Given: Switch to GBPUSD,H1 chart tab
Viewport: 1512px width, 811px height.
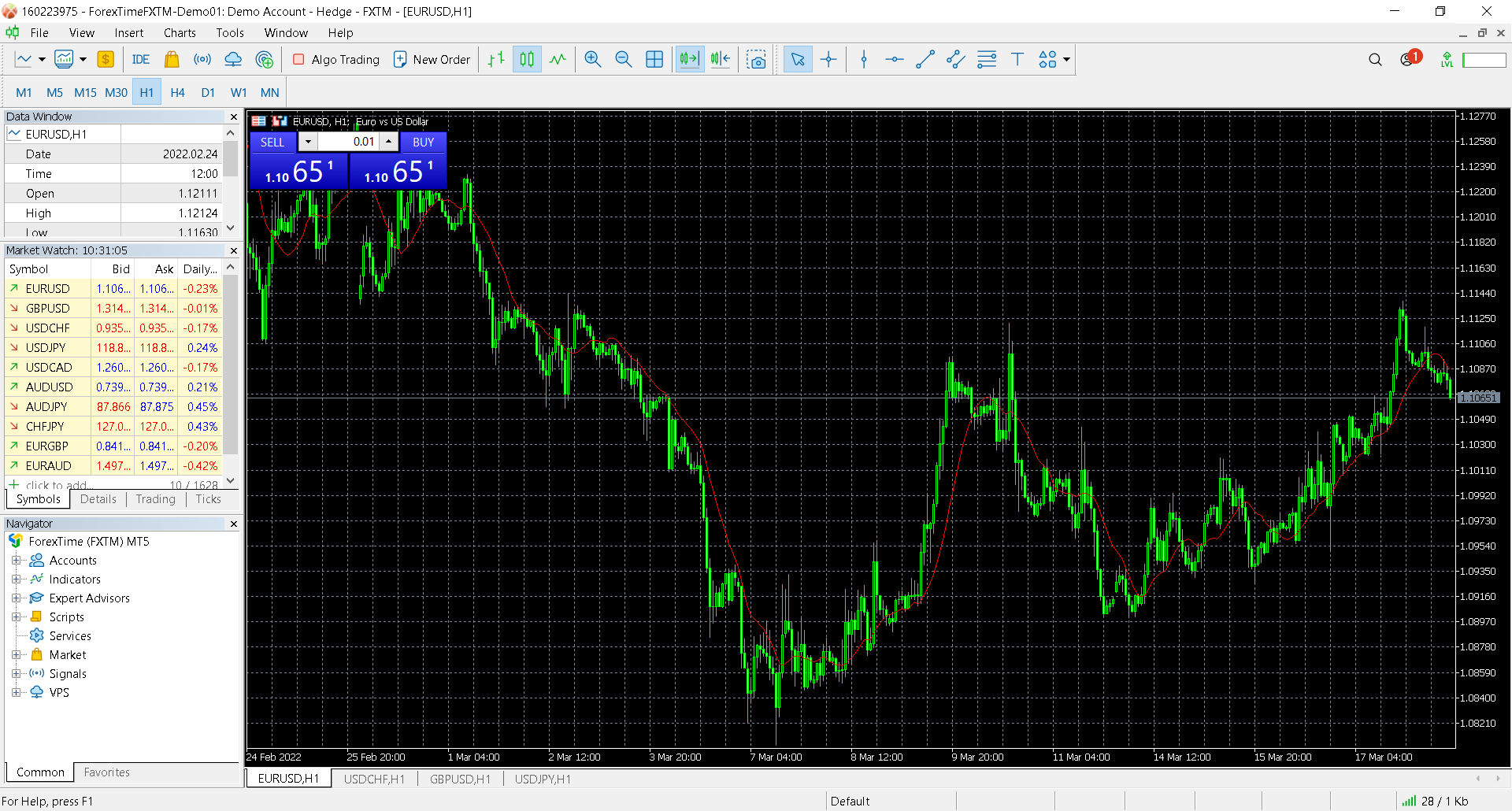Looking at the screenshot, I should tap(460, 779).
